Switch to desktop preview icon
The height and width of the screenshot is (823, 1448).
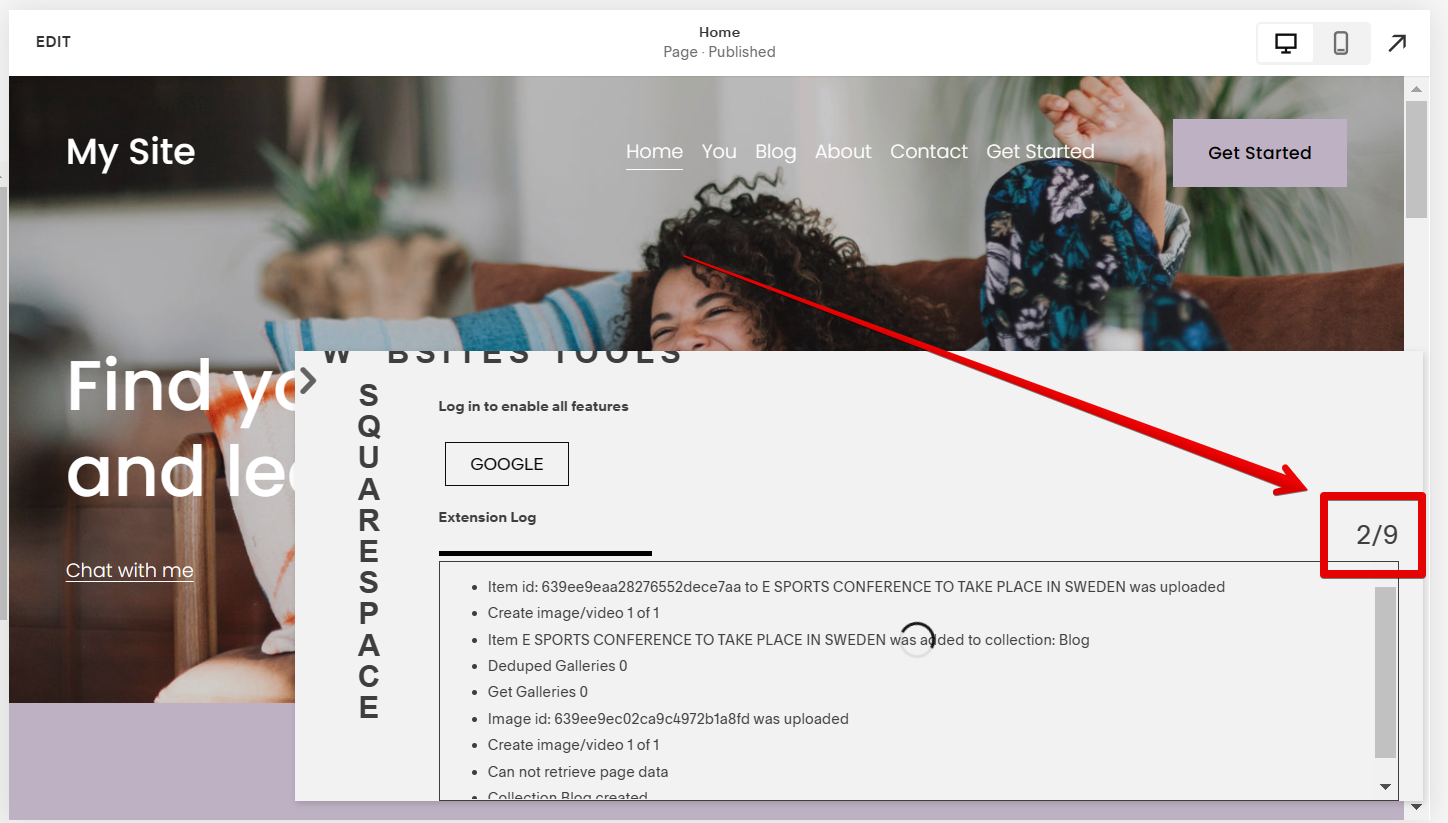pyautogui.click(x=1285, y=44)
